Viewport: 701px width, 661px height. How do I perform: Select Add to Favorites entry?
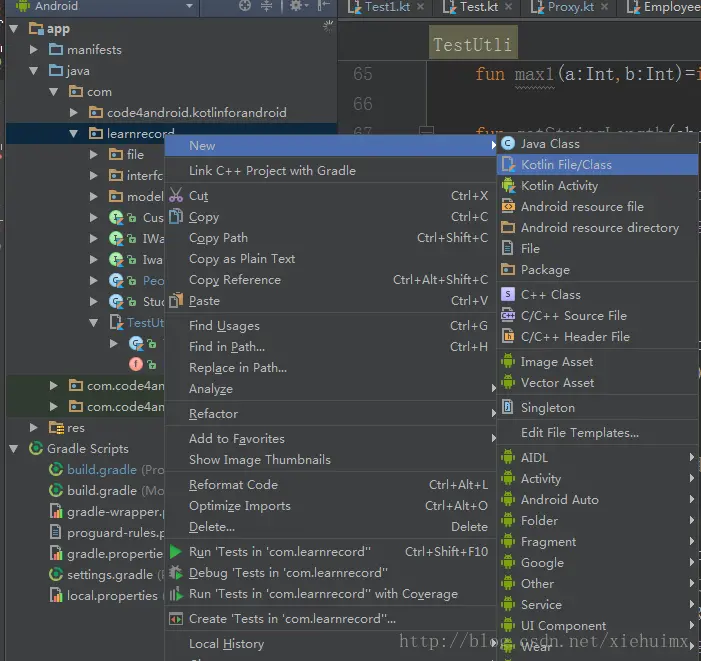tap(331, 439)
